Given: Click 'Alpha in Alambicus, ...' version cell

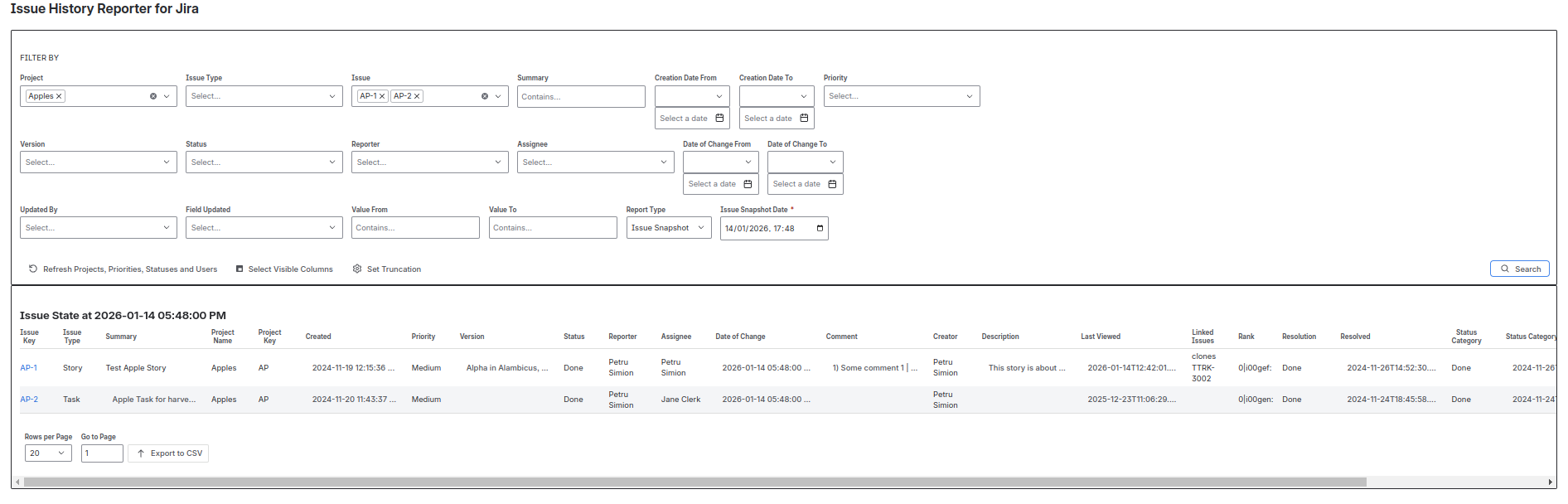Looking at the screenshot, I should 507,368.
